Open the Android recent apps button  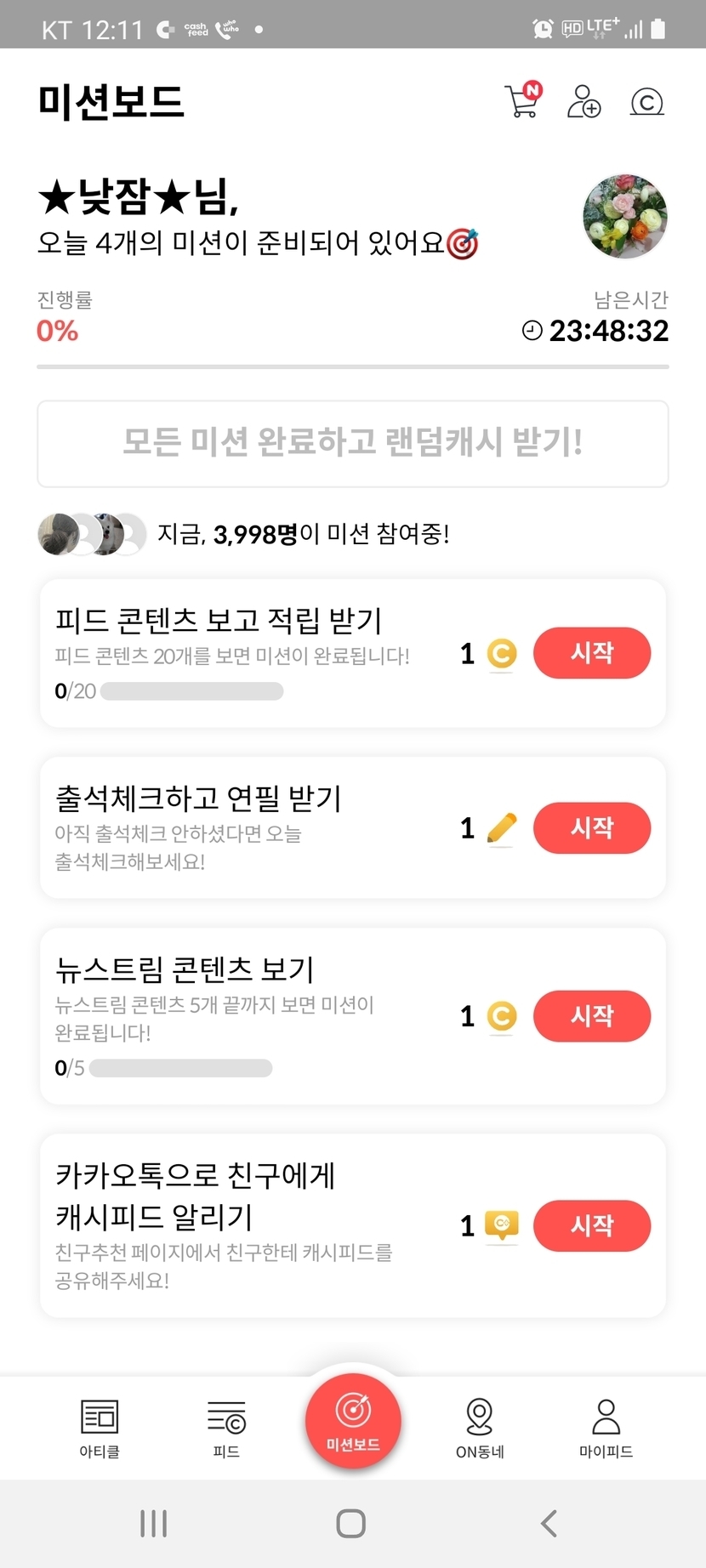tap(153, 1523)
